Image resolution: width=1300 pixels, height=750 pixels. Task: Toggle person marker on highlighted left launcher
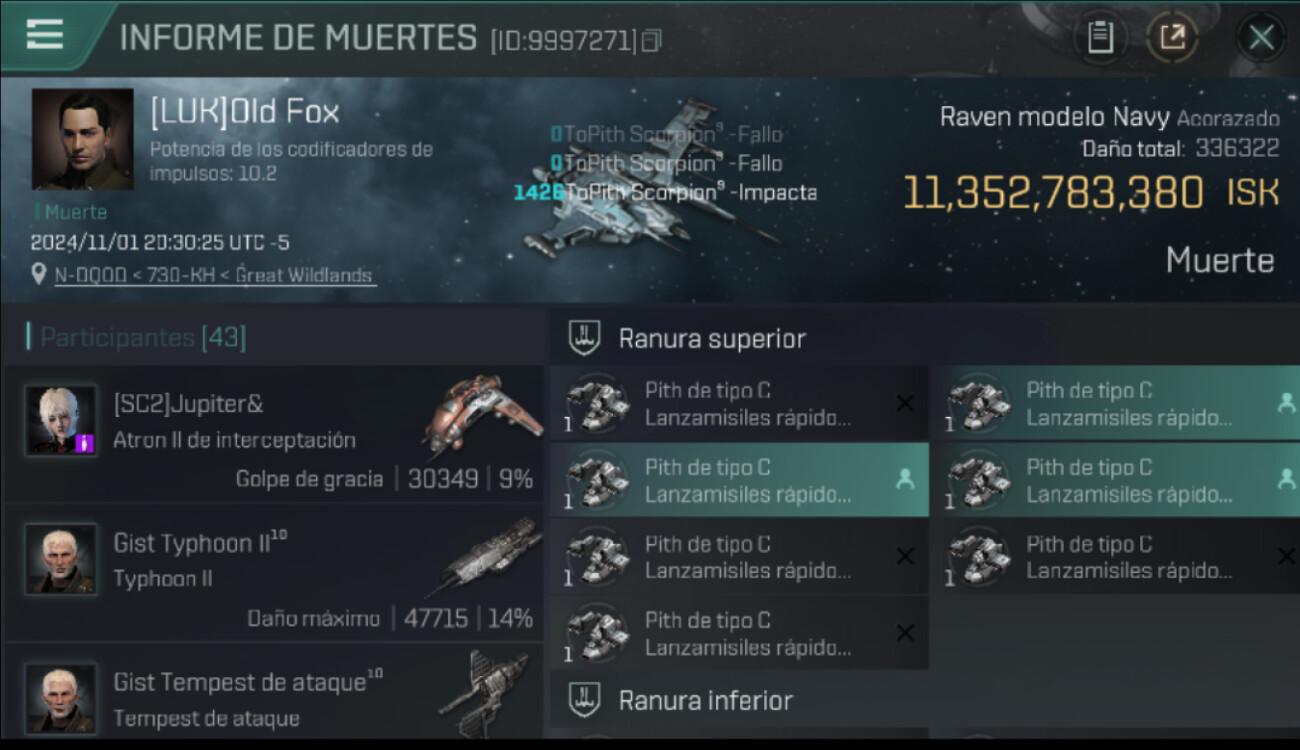[905, 480]
